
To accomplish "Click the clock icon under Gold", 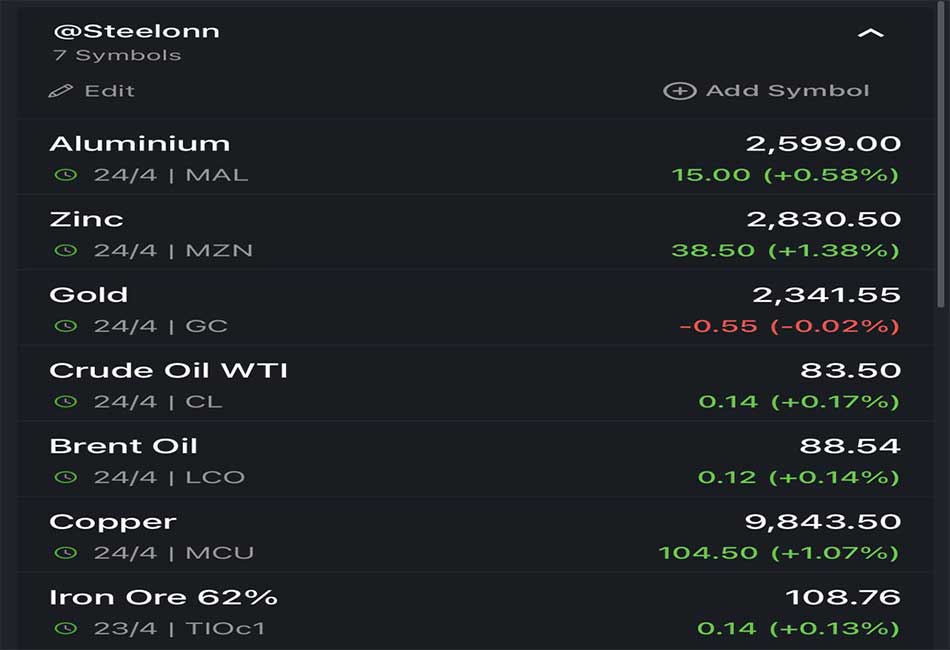I will click(66, 326).
